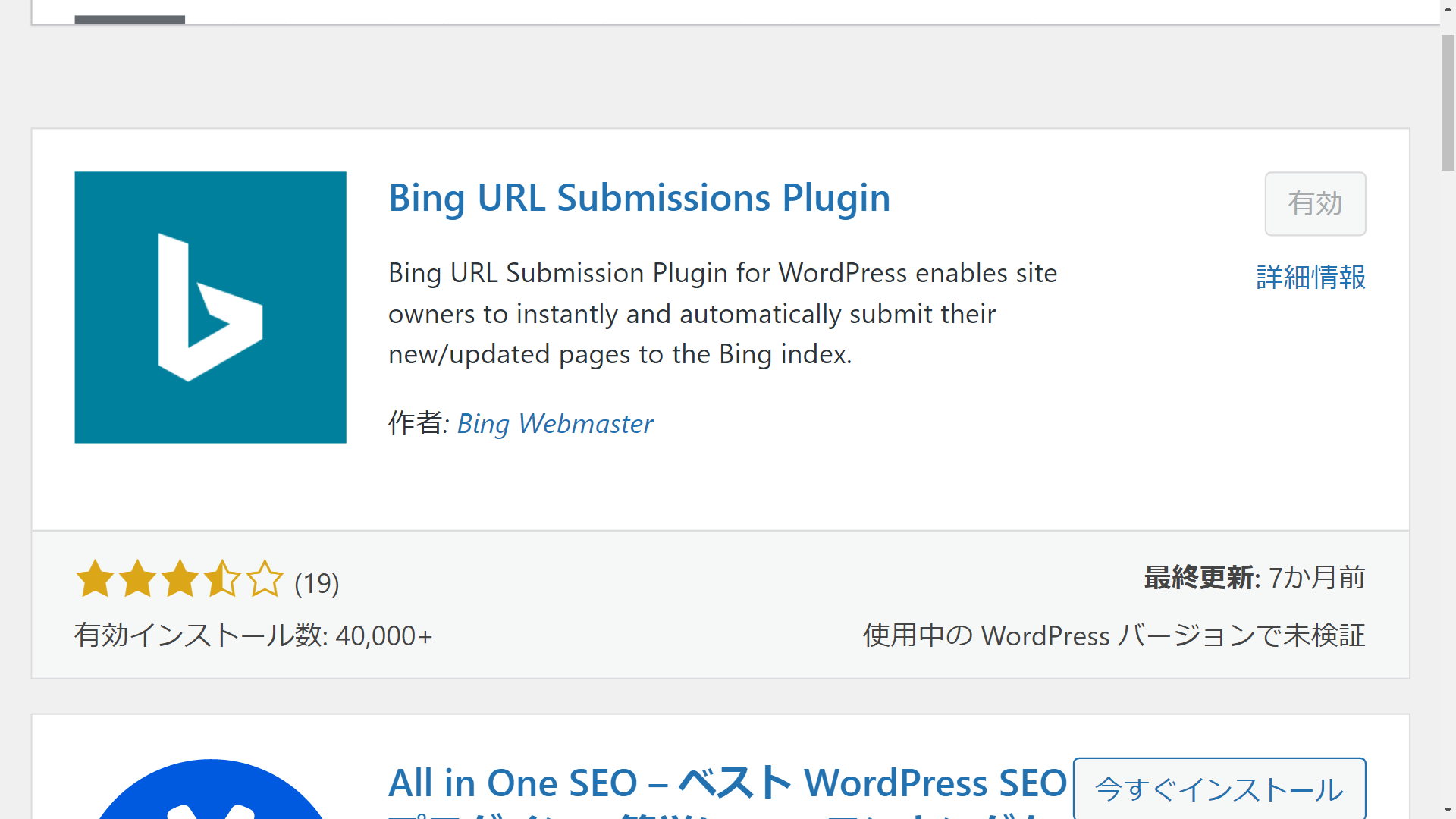
Task: Open the 詳細情報 link for Bing plugin
Action: (1310, 278)
